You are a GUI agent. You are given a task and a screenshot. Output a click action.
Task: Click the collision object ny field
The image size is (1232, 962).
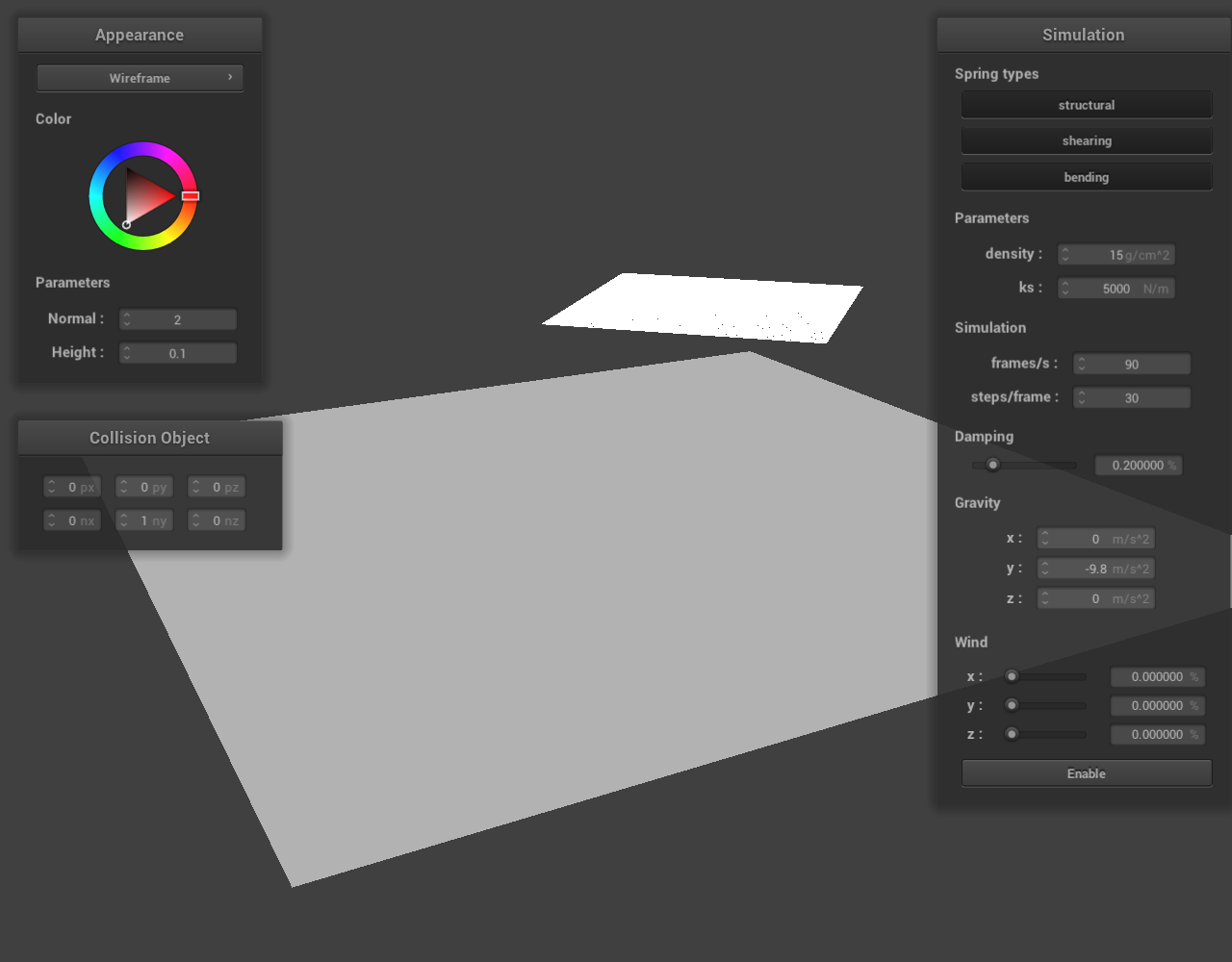(x=144, y=520)
